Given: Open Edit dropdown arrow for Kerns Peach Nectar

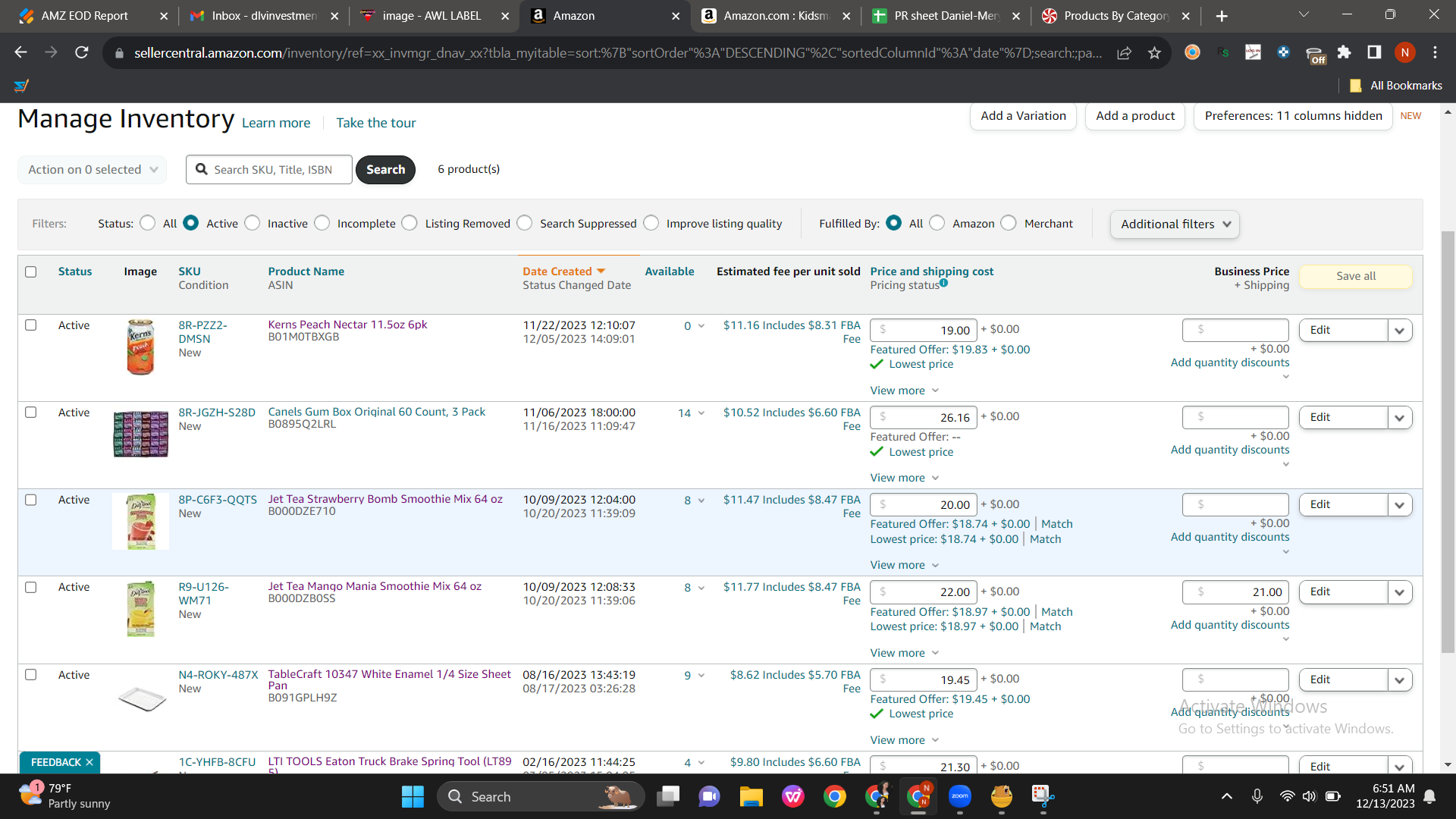Looking at the screenshot, I should click(x=1400, y=330).
